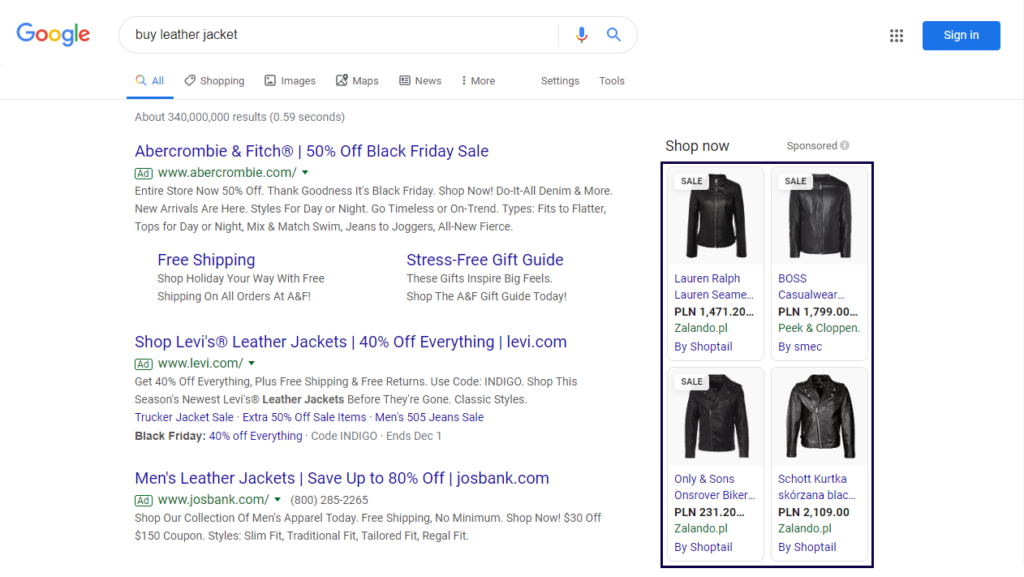The width and height of the screenshot is (1024, 577).
Task: Click the Google logo
Action: tap(53, 34)
